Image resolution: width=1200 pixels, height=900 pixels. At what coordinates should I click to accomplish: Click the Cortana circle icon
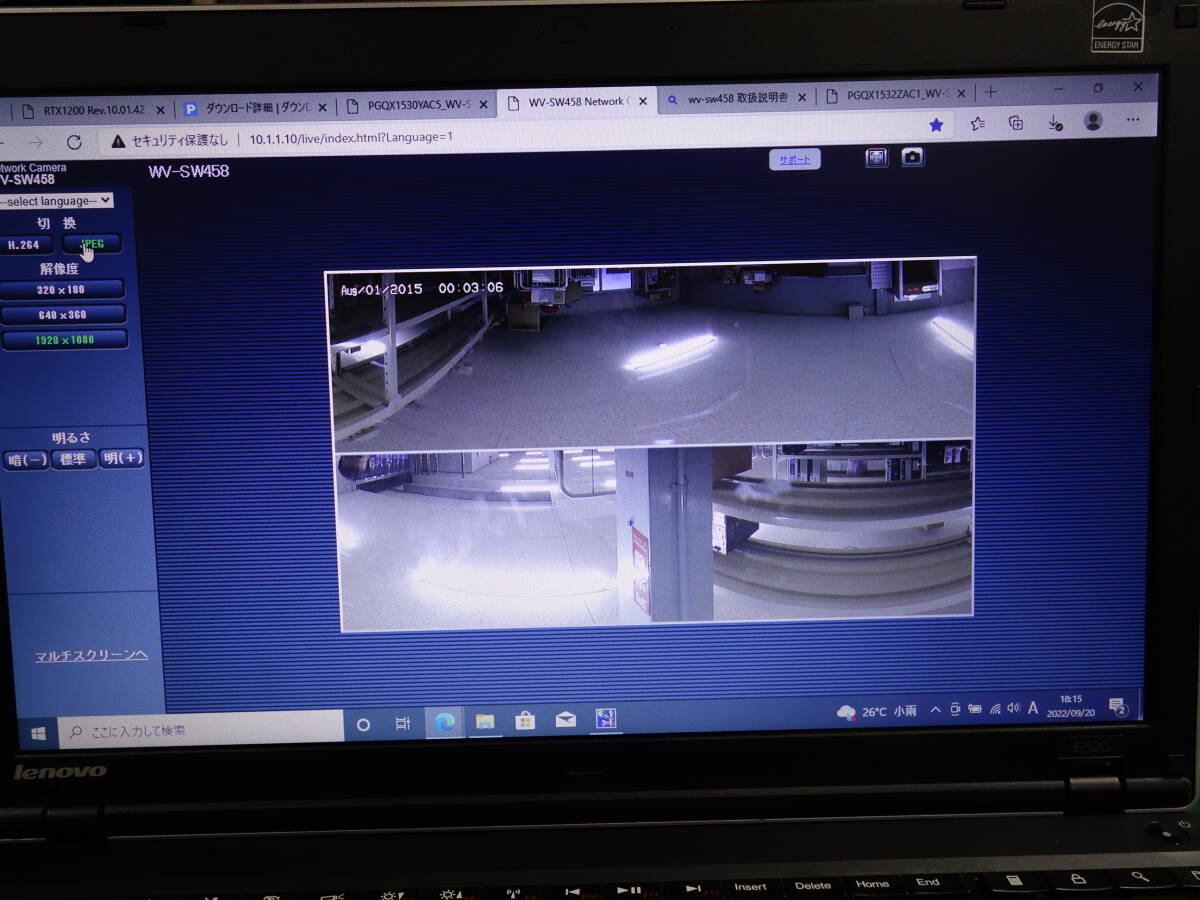point(363,724)
